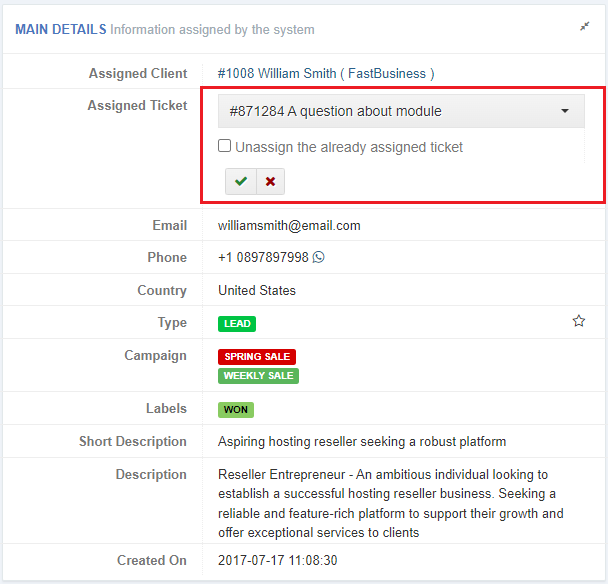608x584 pixels.
Task: Click the Country field label
Action: [162, 291]
